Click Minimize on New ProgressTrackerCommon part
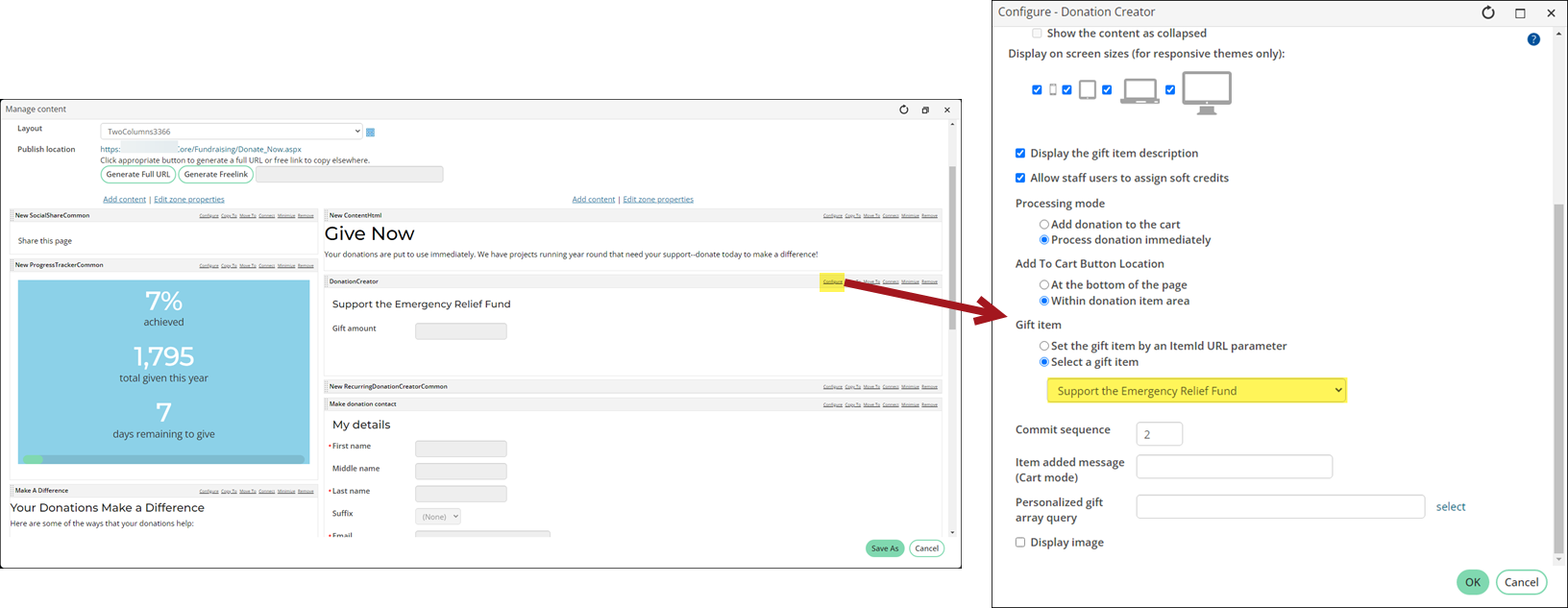This screenshot has height=608, width=1568. click(286, 265)
